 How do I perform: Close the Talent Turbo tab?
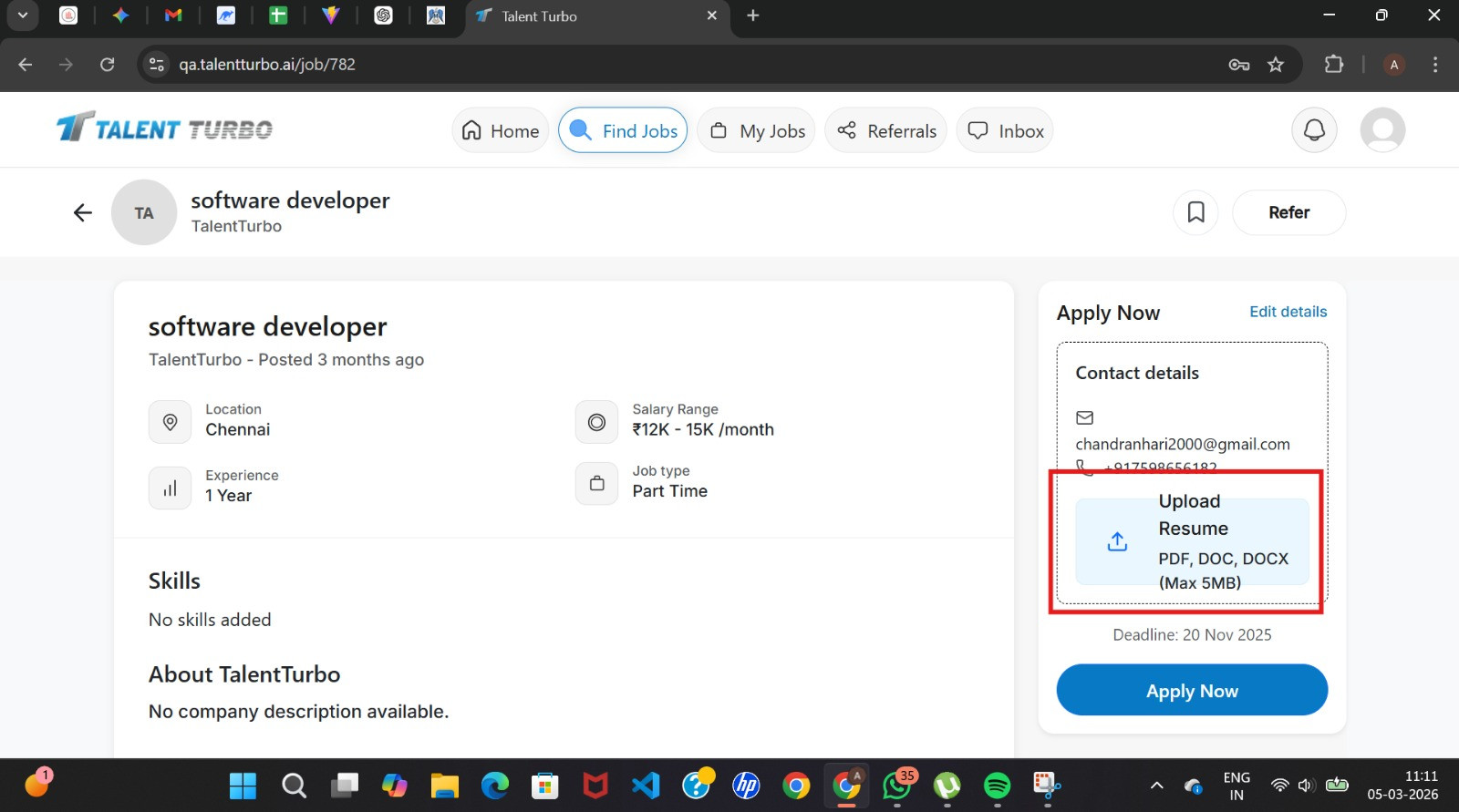[x=712, y=15]
